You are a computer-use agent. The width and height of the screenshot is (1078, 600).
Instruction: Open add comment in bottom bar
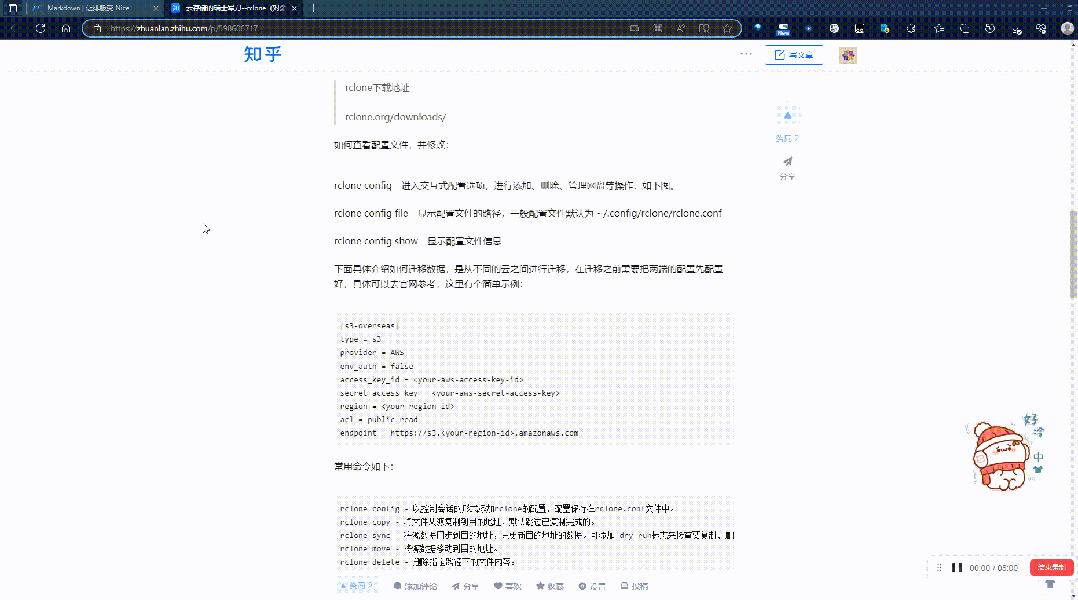[x=415, y=586]
